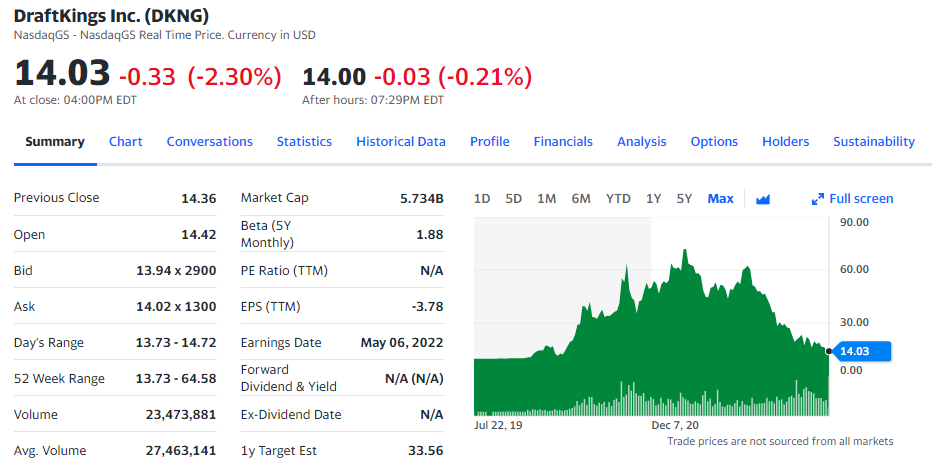
Task: Click the after hours change -0.03 (-0.21%)
Action: pos(453,77)
